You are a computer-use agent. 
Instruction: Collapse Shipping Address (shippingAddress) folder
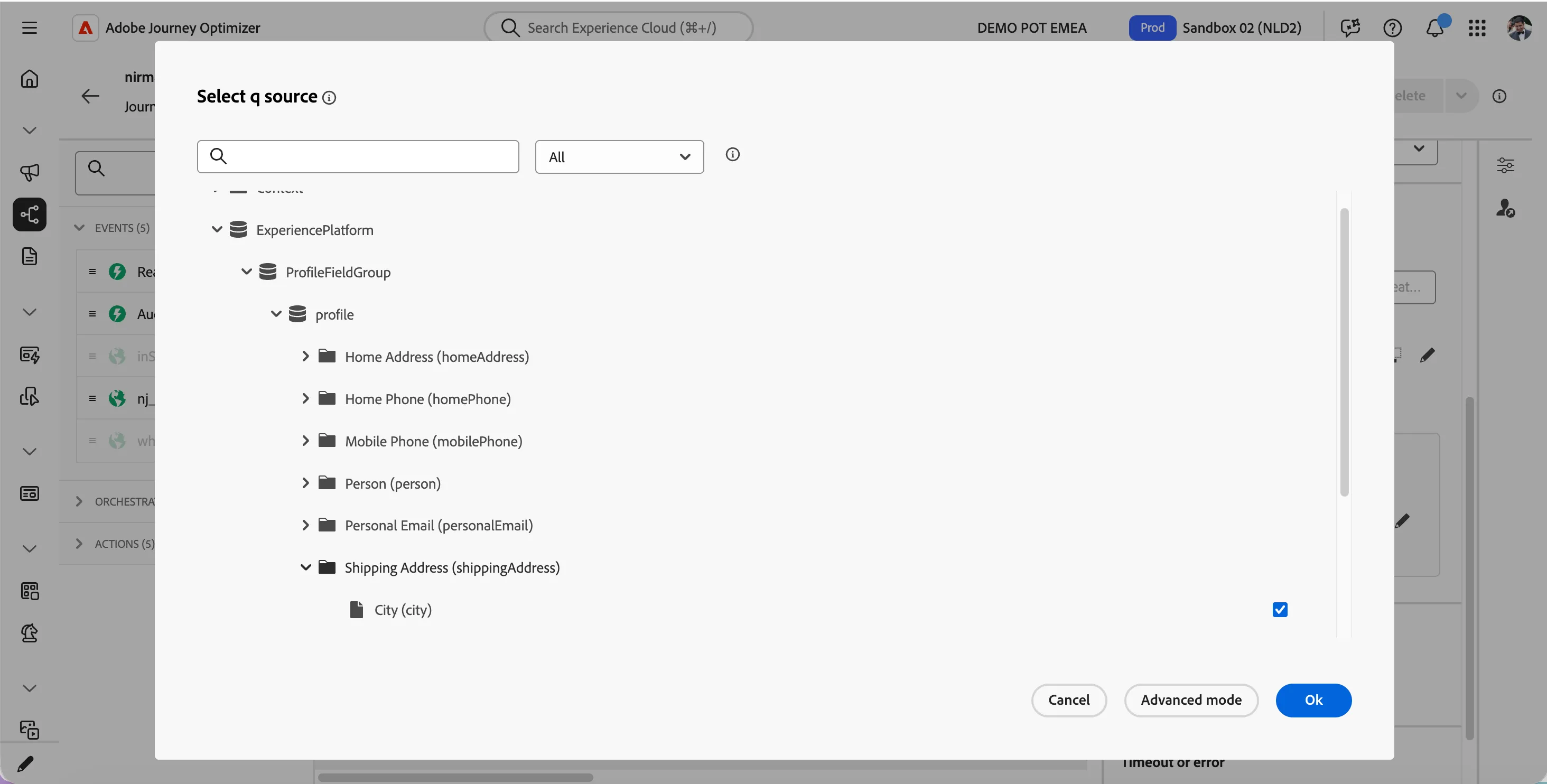coord(305,567)
